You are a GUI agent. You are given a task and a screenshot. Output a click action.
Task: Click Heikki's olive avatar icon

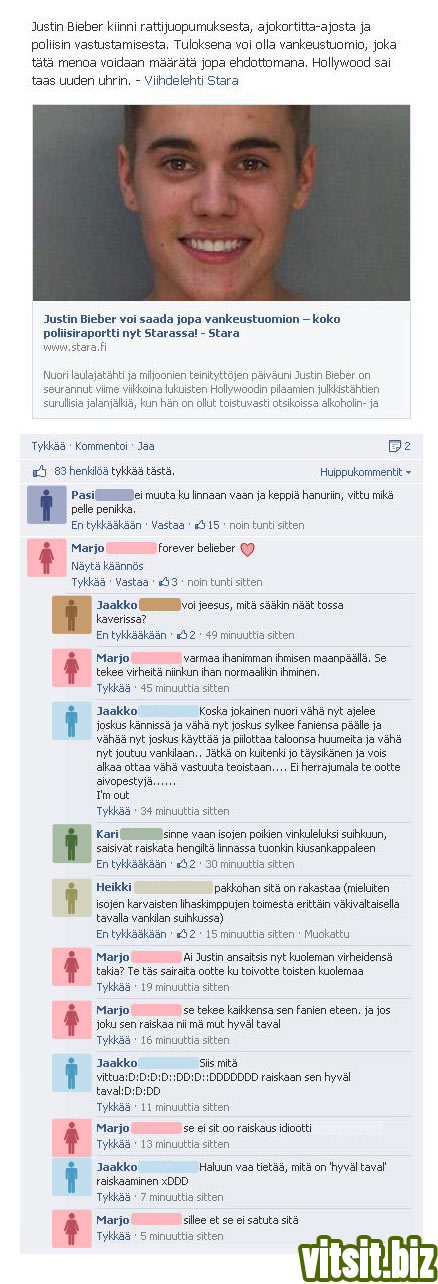tap(71, 897)
